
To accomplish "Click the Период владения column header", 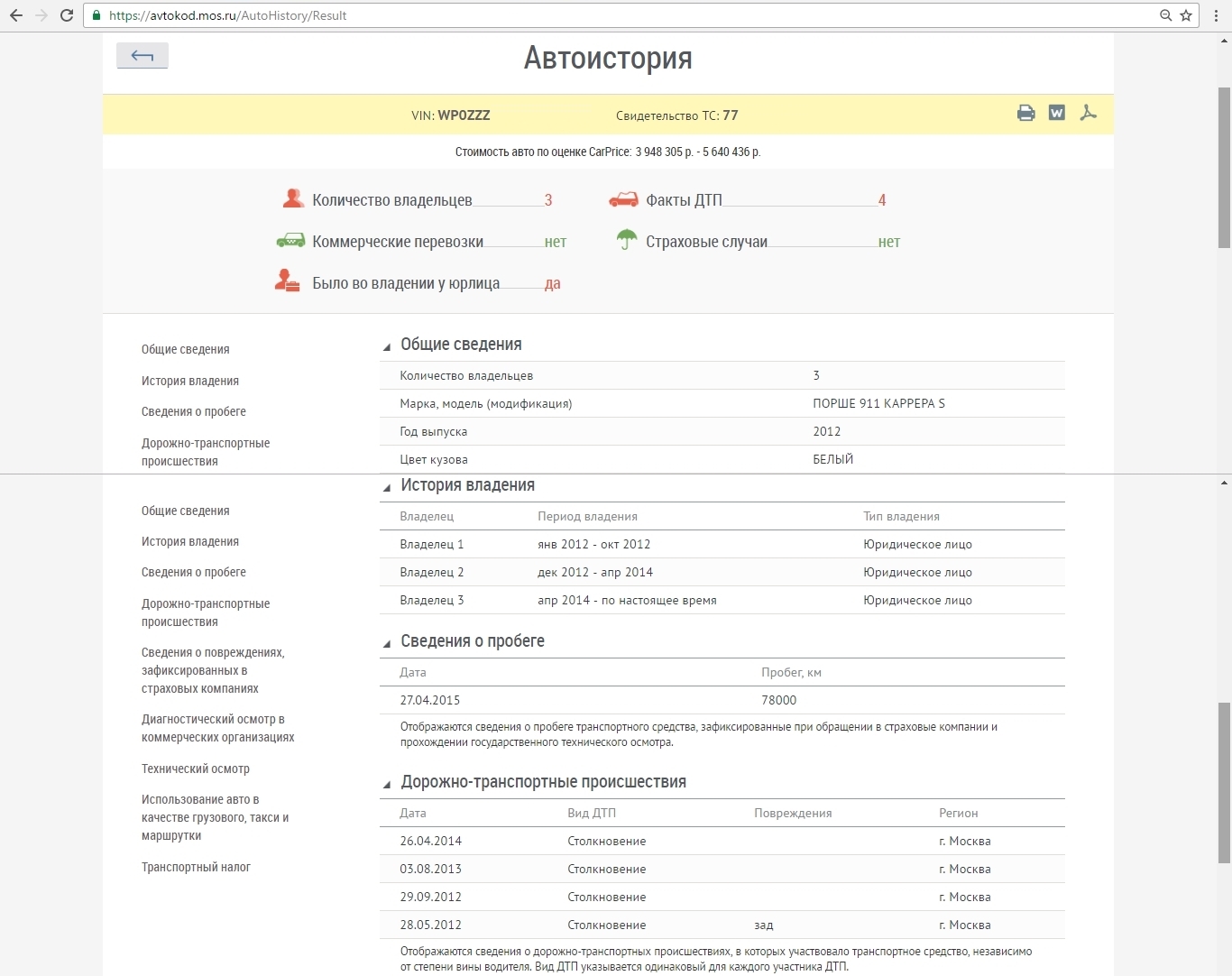I will [587, 516].
